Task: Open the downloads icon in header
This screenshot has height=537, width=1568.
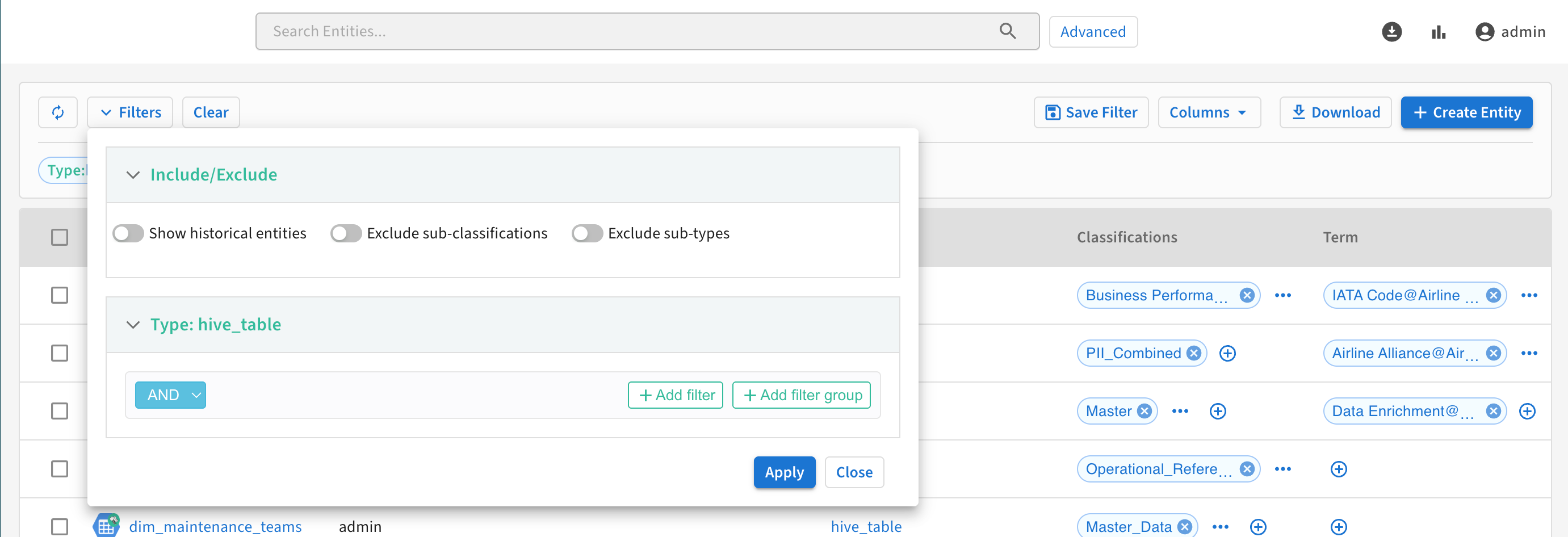Action: 1391,32
